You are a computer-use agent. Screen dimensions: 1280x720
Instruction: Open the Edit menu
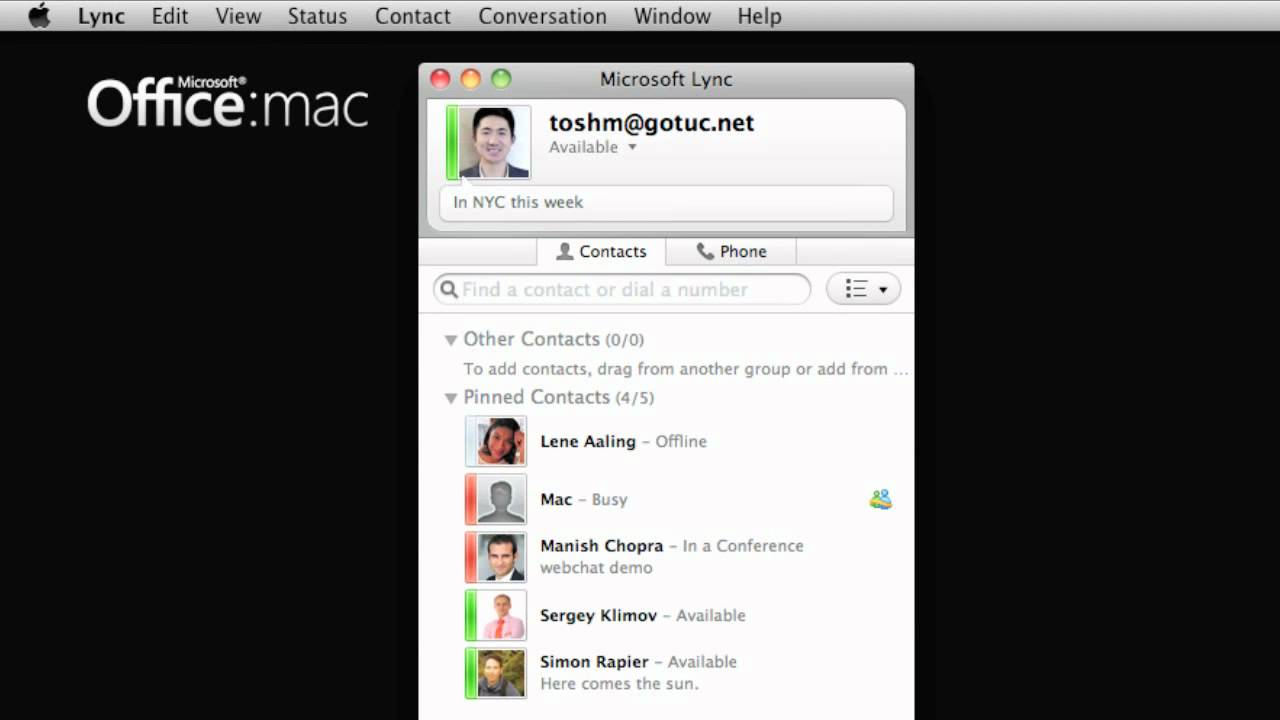[170, 16]
